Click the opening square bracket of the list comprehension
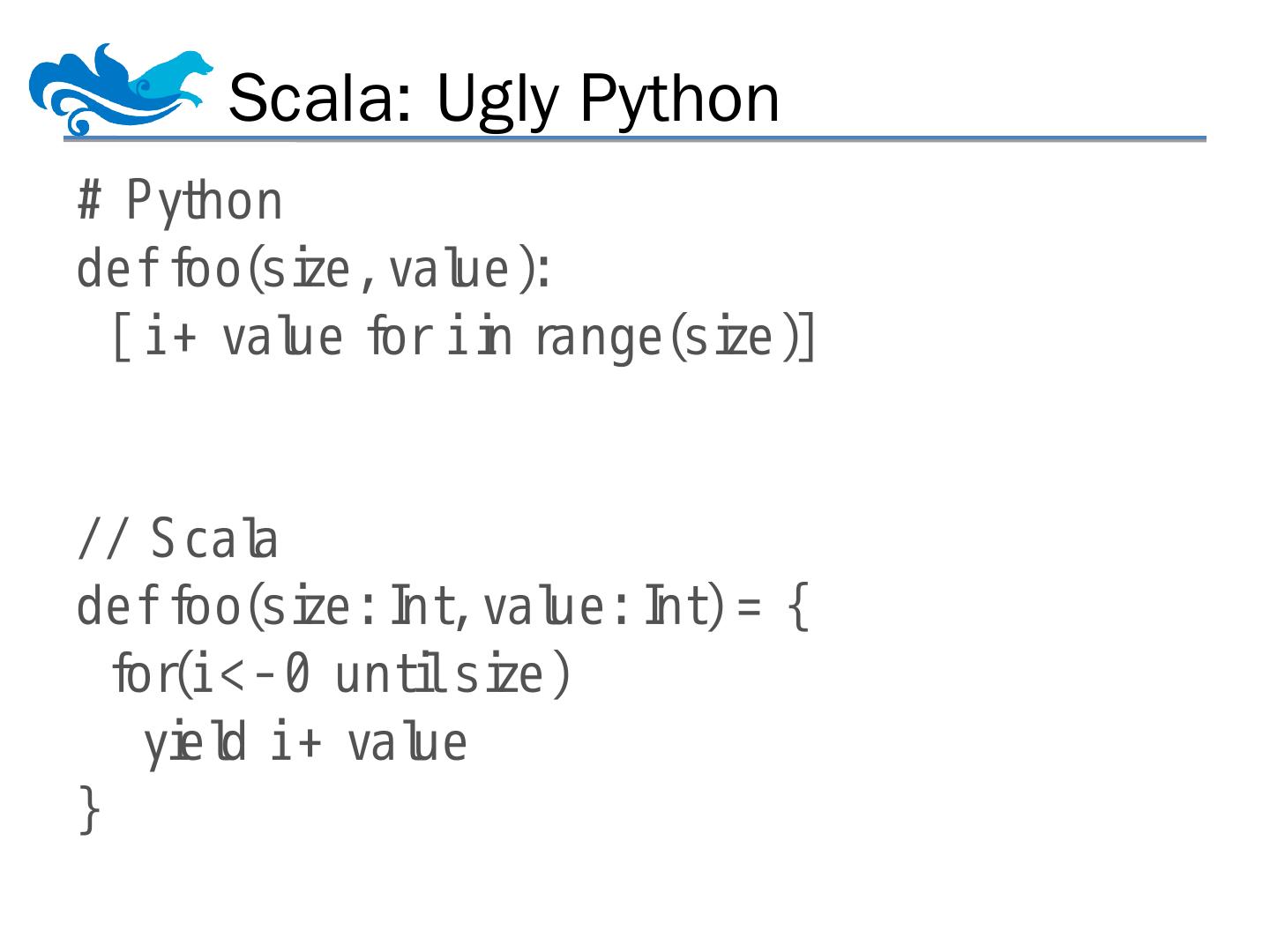The image size is (1270, 952). click(120, 338)
